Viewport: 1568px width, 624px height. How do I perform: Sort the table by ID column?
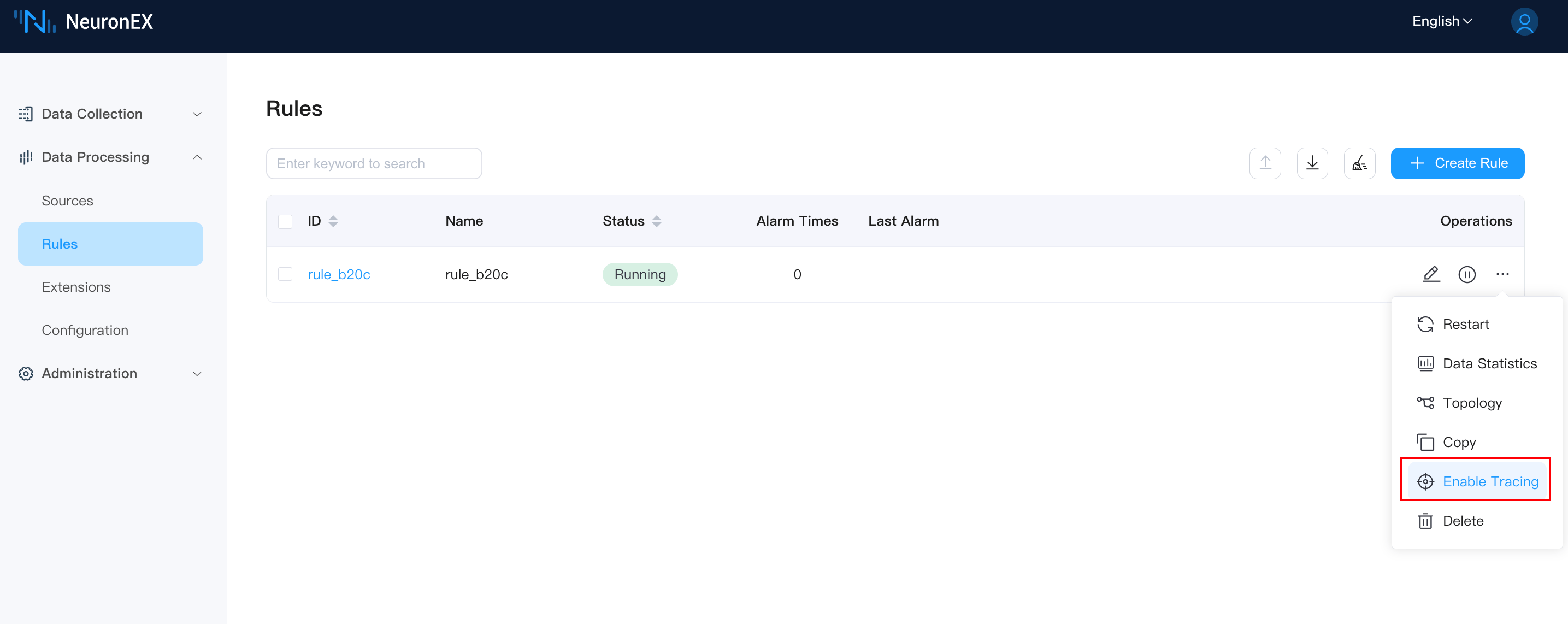333,221
